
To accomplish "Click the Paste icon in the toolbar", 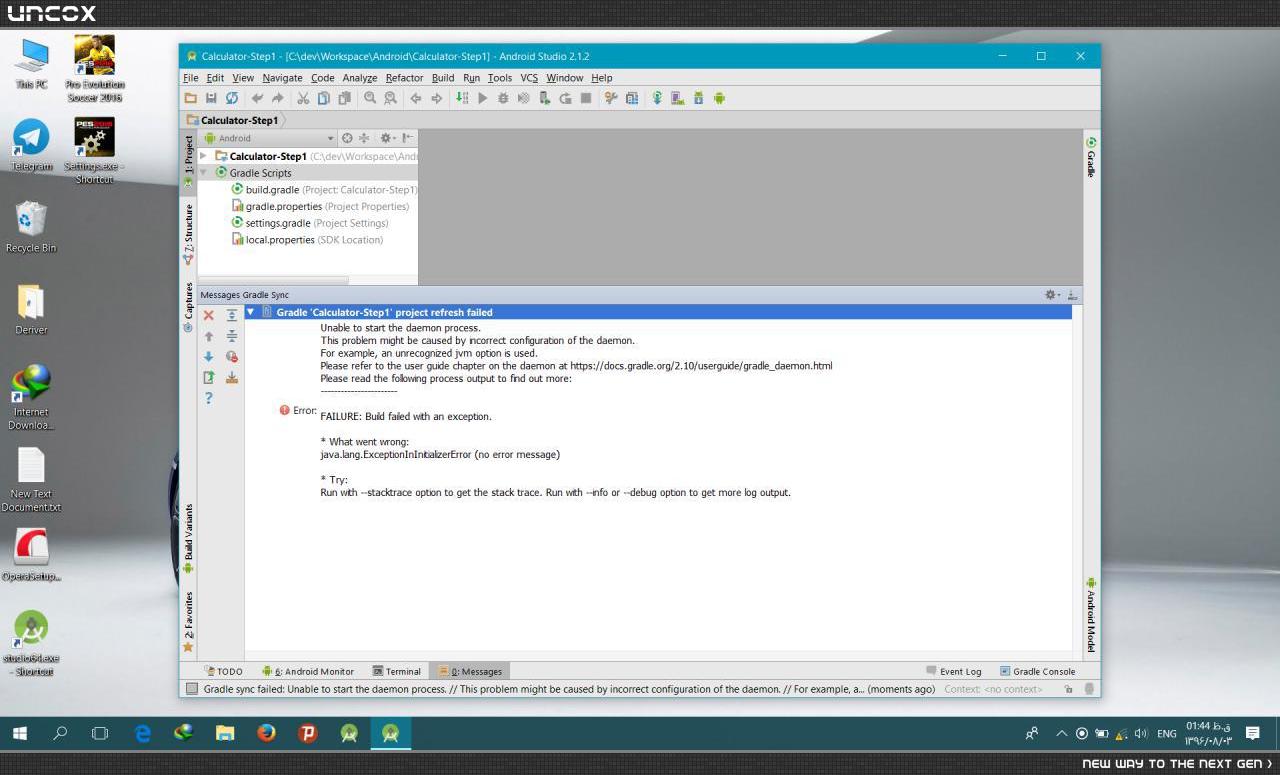I will (344, 98).
